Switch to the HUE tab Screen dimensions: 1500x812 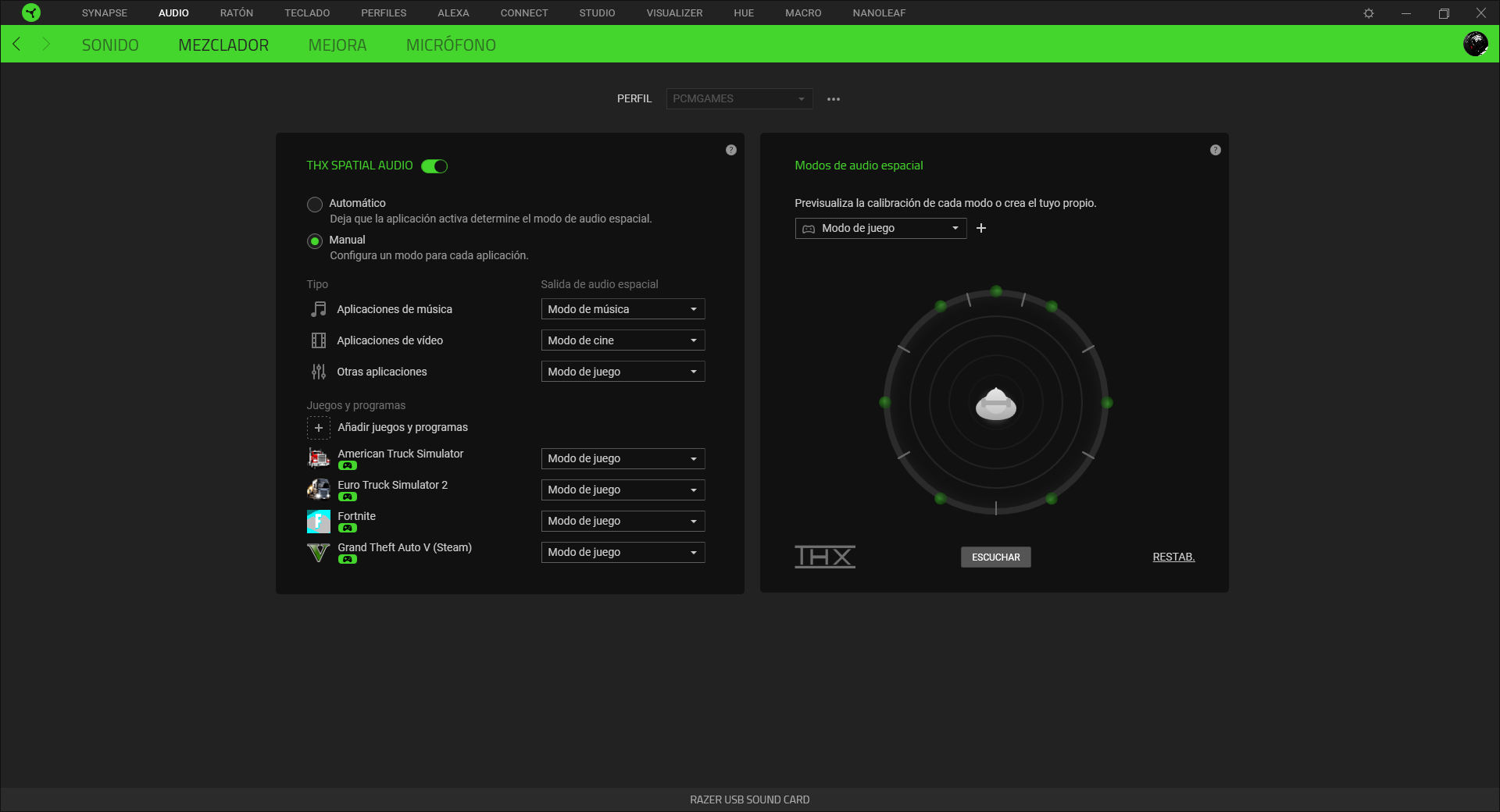[x=744, y=13]
